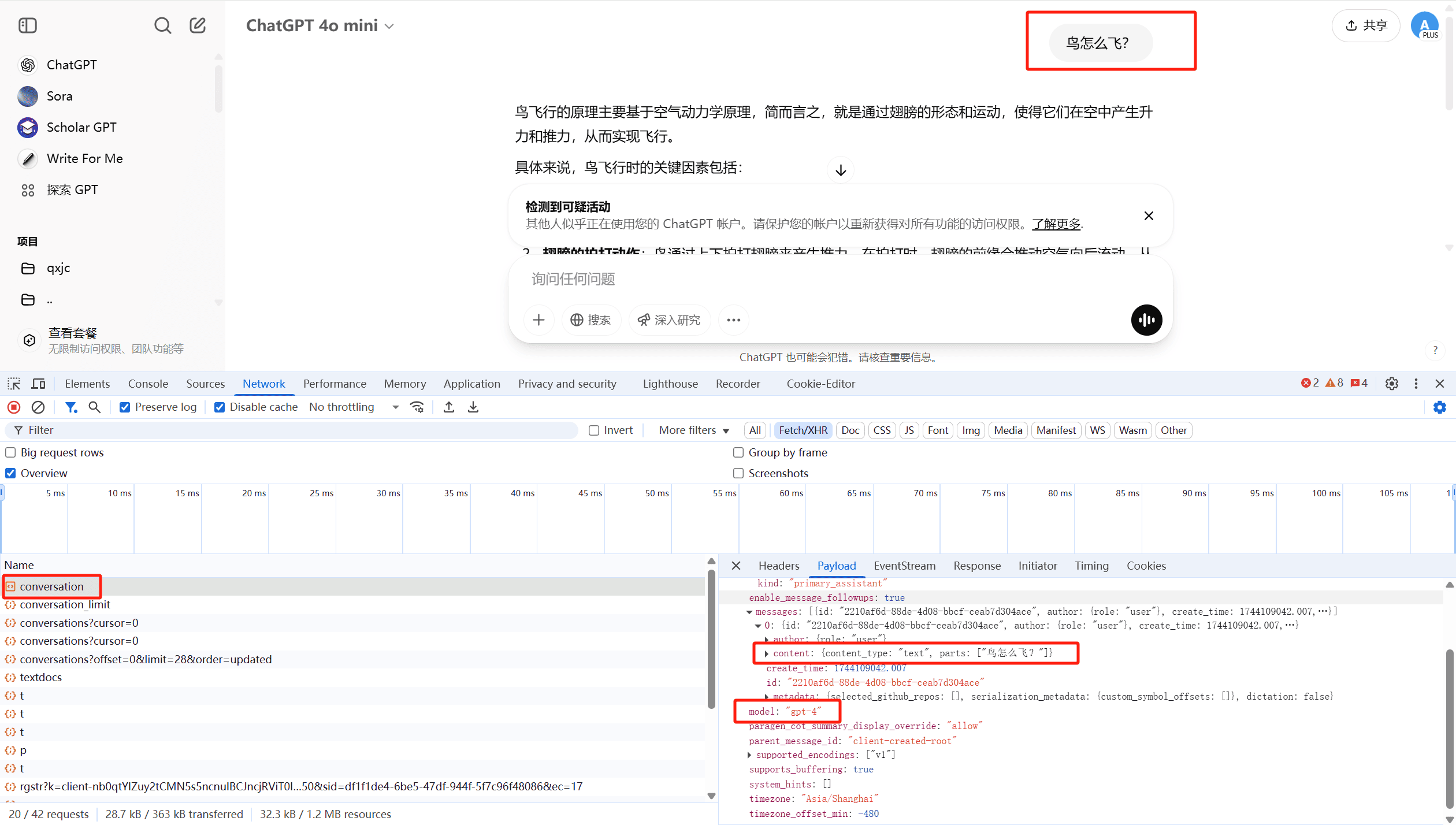Open the PLUS account avatar menu
Screen dimensions: 1456x825
pos(1425,25)
